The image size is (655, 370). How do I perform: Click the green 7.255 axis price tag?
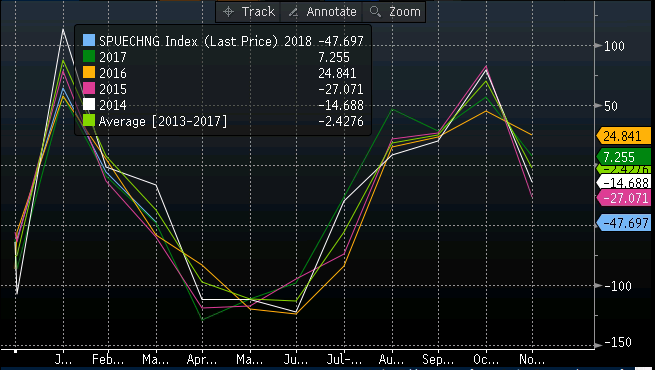(624, 157)
